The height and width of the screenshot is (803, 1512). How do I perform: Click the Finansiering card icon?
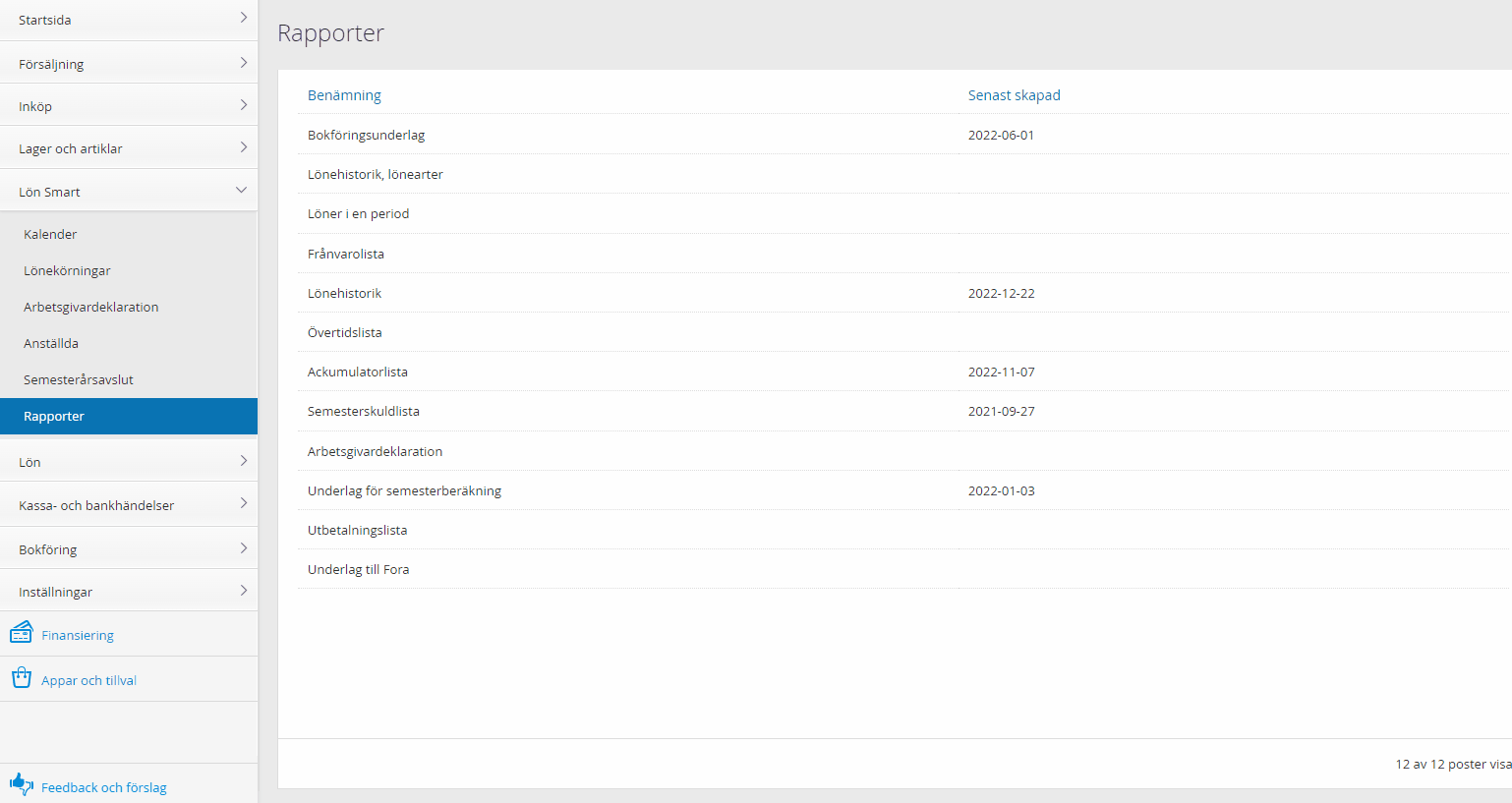[x=21, y=633]
